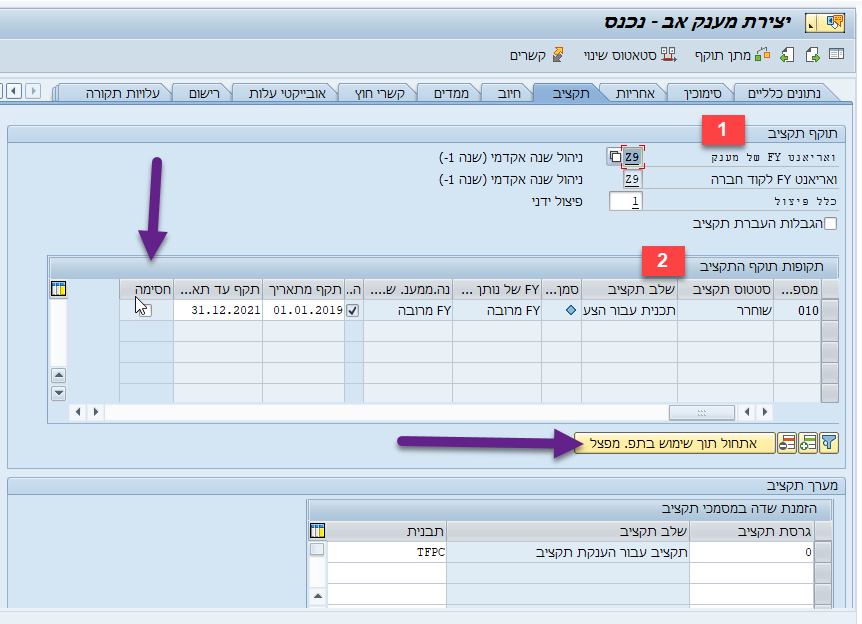Click the תקציב עבור הענקת תקציב cell
862x624 pixels.
(568, 552)
